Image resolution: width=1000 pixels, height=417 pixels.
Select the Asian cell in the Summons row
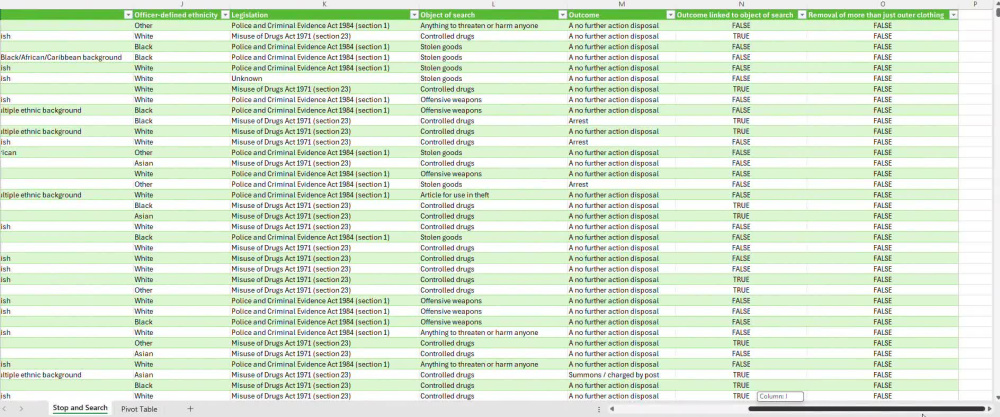[181, 375]
